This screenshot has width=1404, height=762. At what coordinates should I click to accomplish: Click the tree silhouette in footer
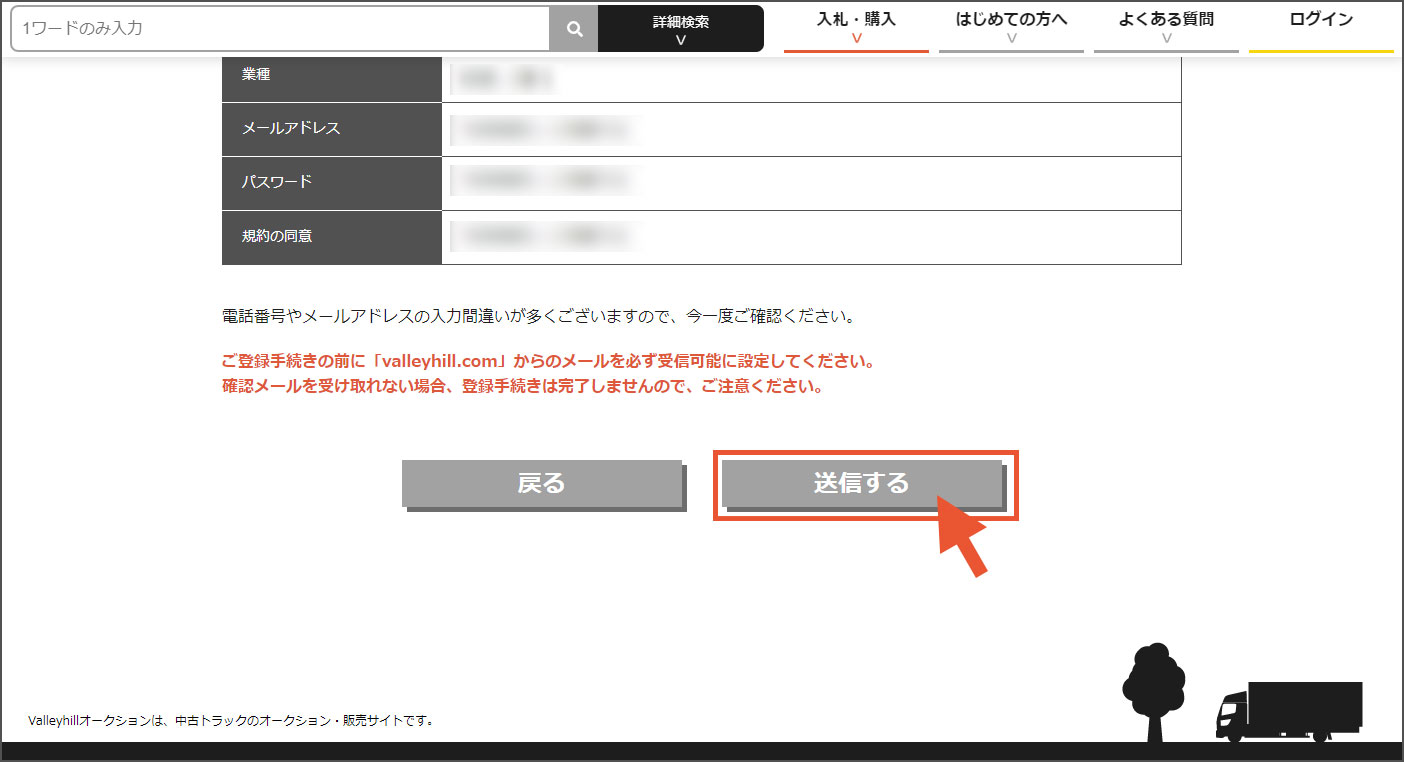pos(1154,691)
